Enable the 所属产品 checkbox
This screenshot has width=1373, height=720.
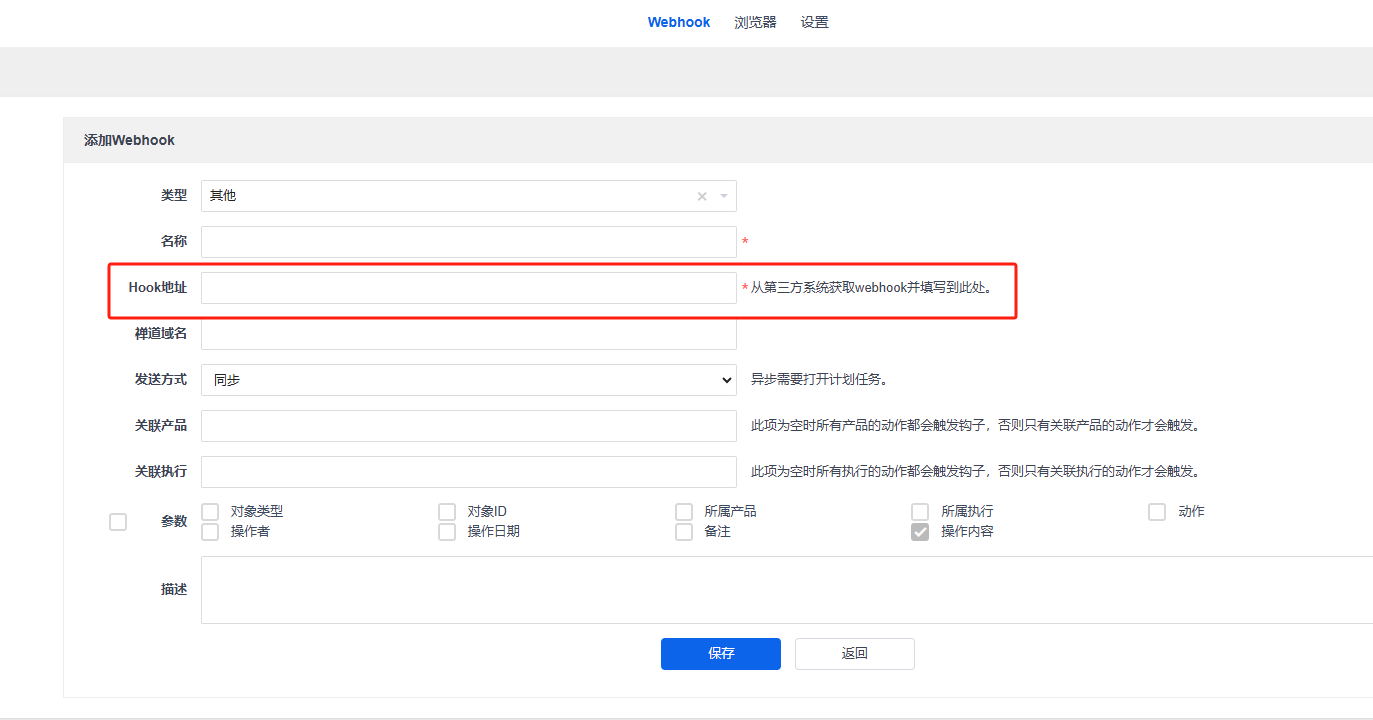coord(683,510)
